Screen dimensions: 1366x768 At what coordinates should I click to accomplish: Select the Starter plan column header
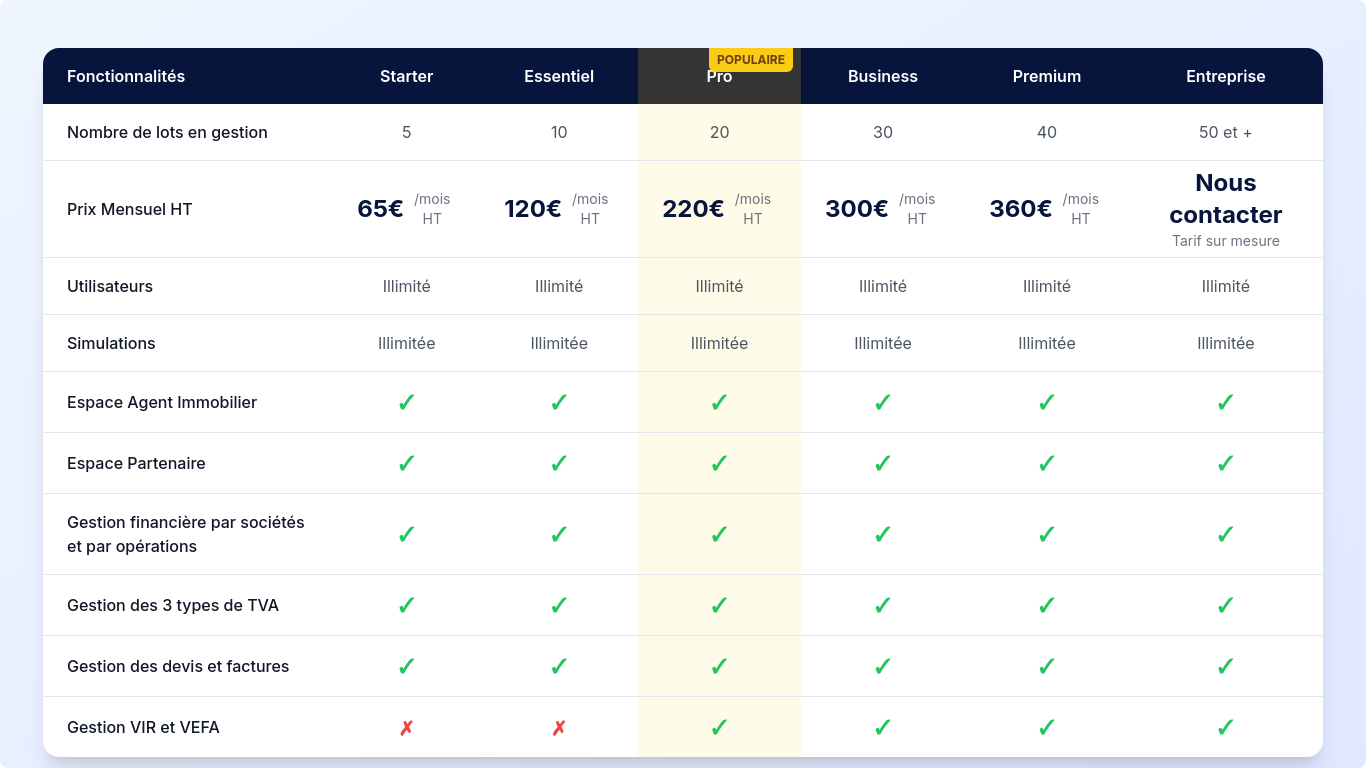click(x=406, y=77)
